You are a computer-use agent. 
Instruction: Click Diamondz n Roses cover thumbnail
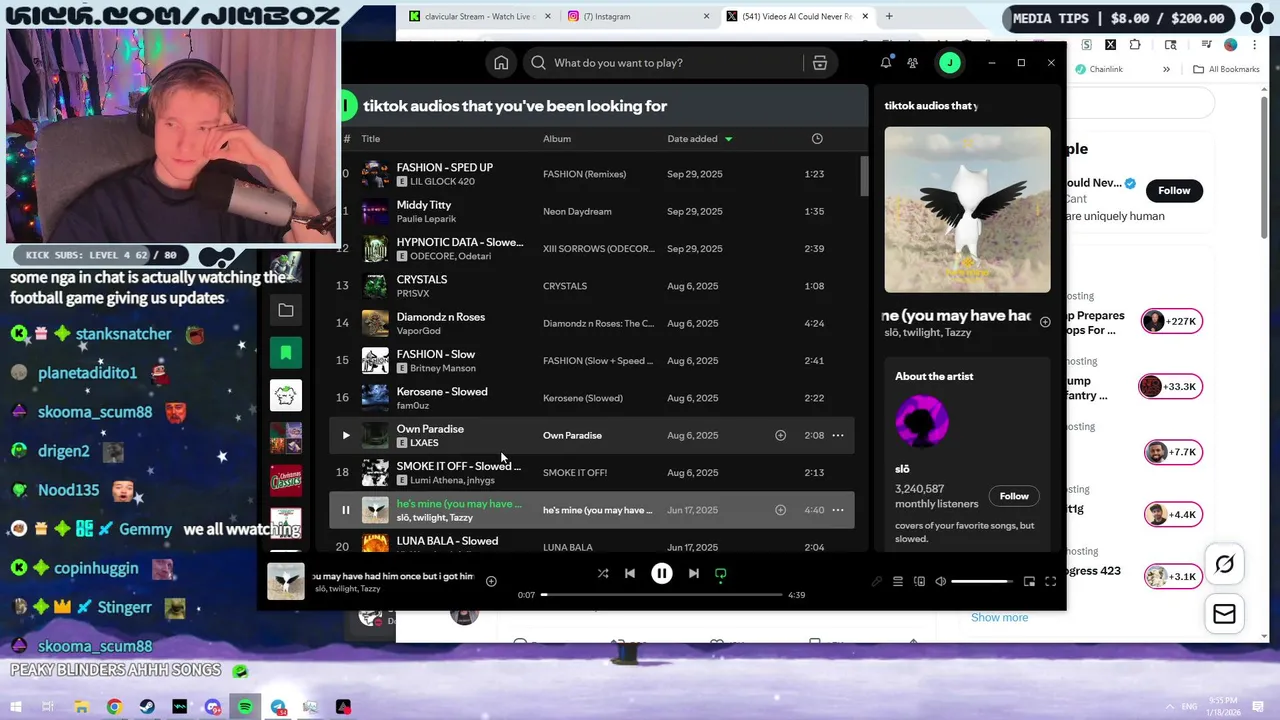tap(375, 323)
